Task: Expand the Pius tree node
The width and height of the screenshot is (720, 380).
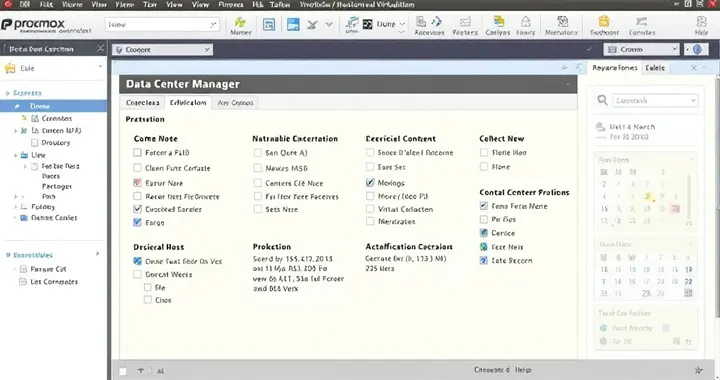Action: (x=15, y=196)
